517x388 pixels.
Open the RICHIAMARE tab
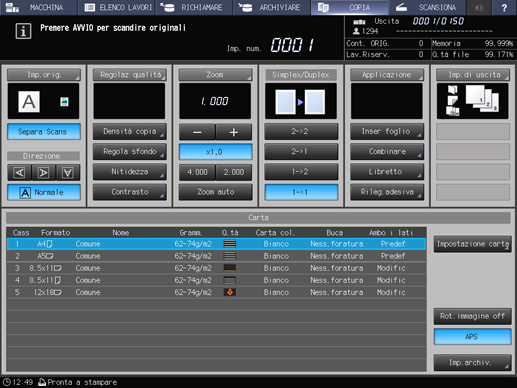(194, 7)
